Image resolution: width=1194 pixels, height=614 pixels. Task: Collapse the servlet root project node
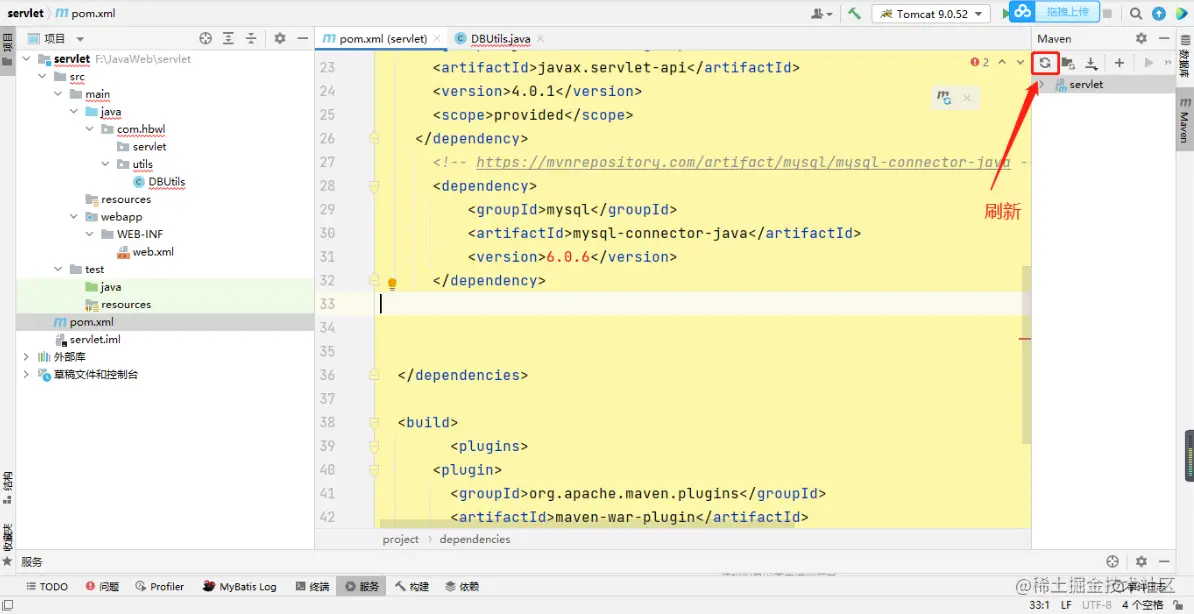[x=27, y=59]
